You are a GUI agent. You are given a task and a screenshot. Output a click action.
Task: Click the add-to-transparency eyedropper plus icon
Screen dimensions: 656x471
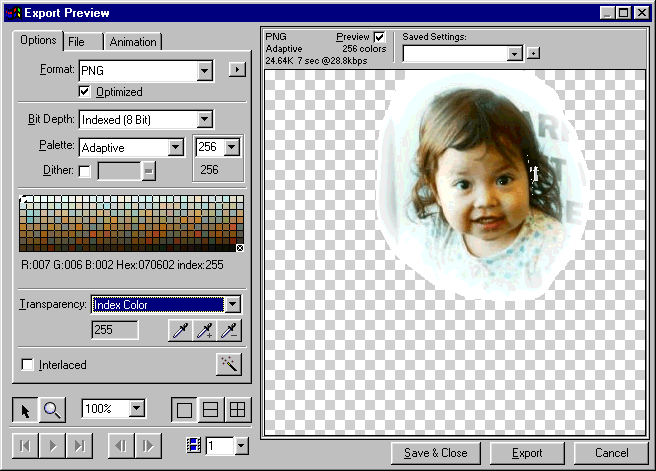coord(205,332)
